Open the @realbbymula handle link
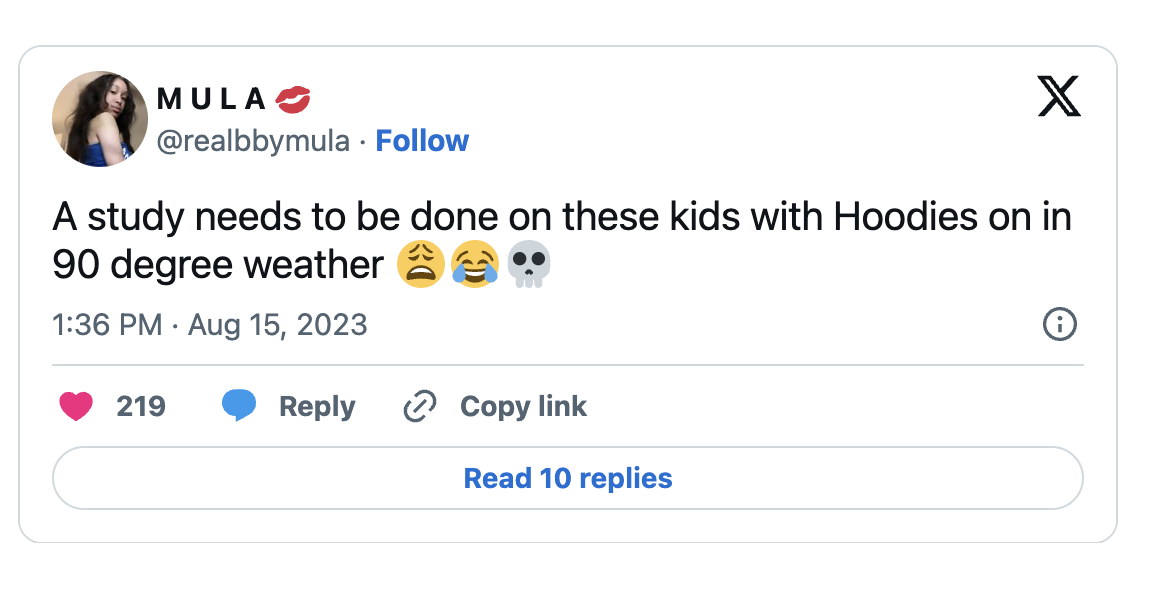 click(256, 140)
